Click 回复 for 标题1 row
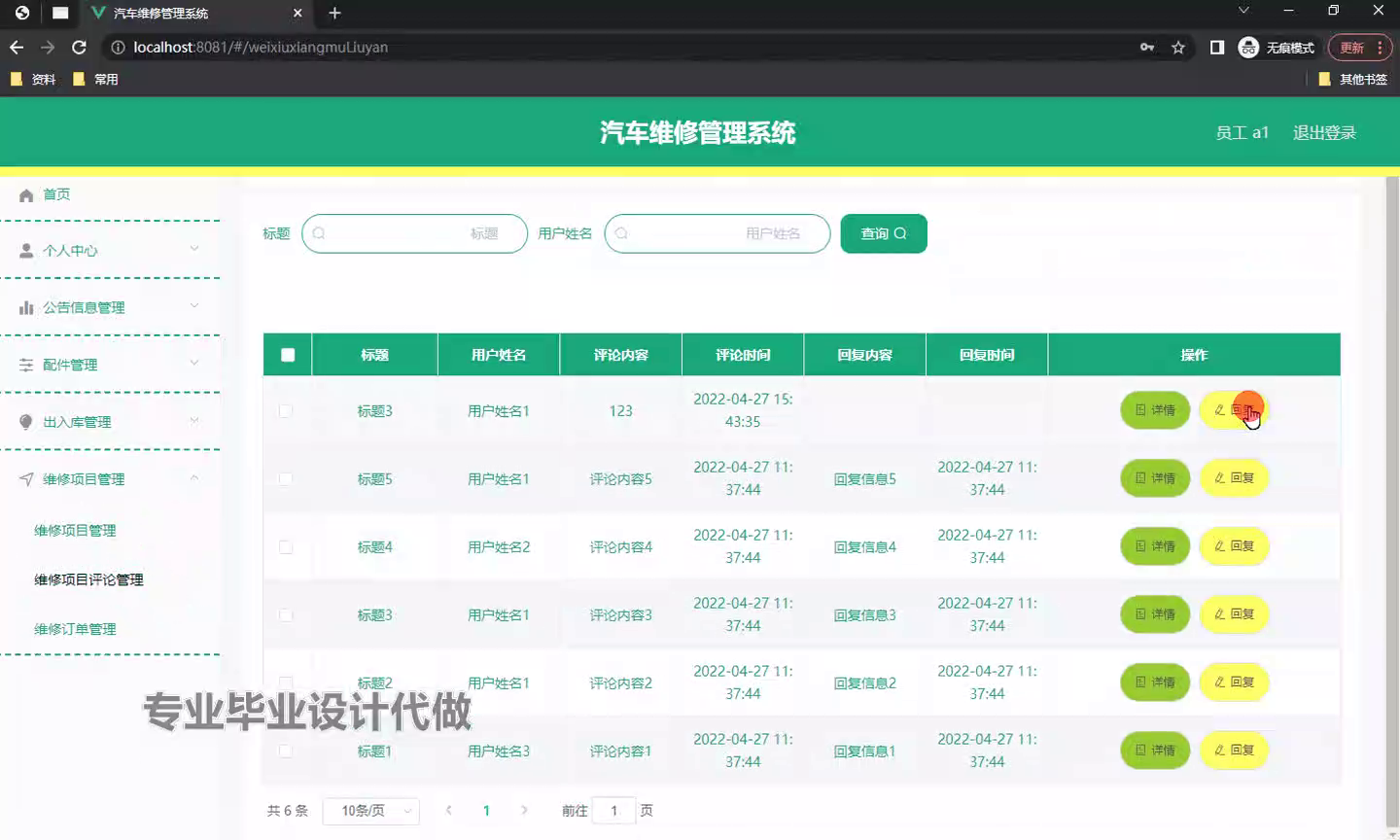The image size is (1400, 840). coord(1234,751)
